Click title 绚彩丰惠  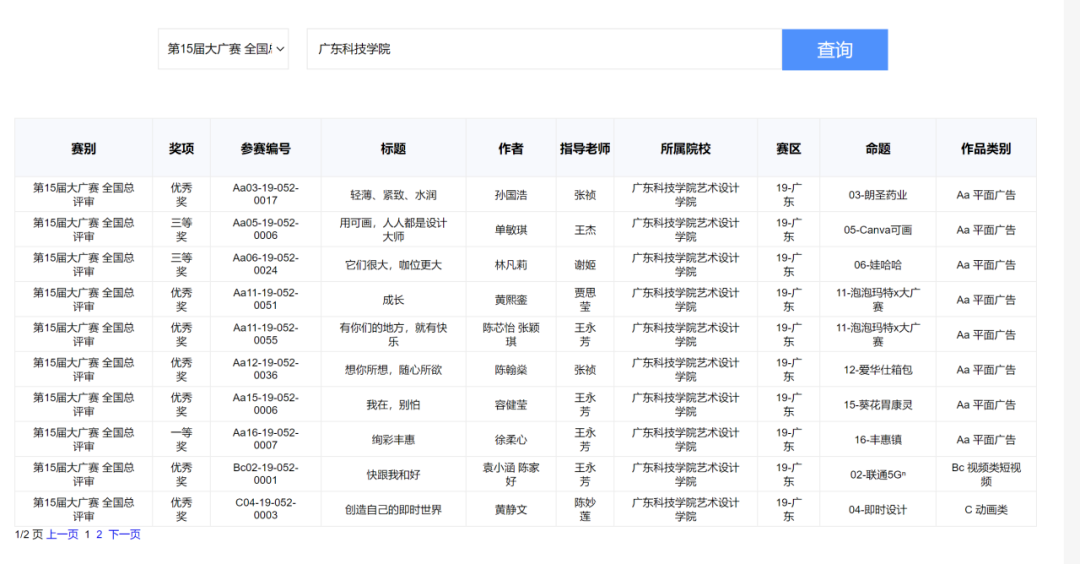pos(393,439)
